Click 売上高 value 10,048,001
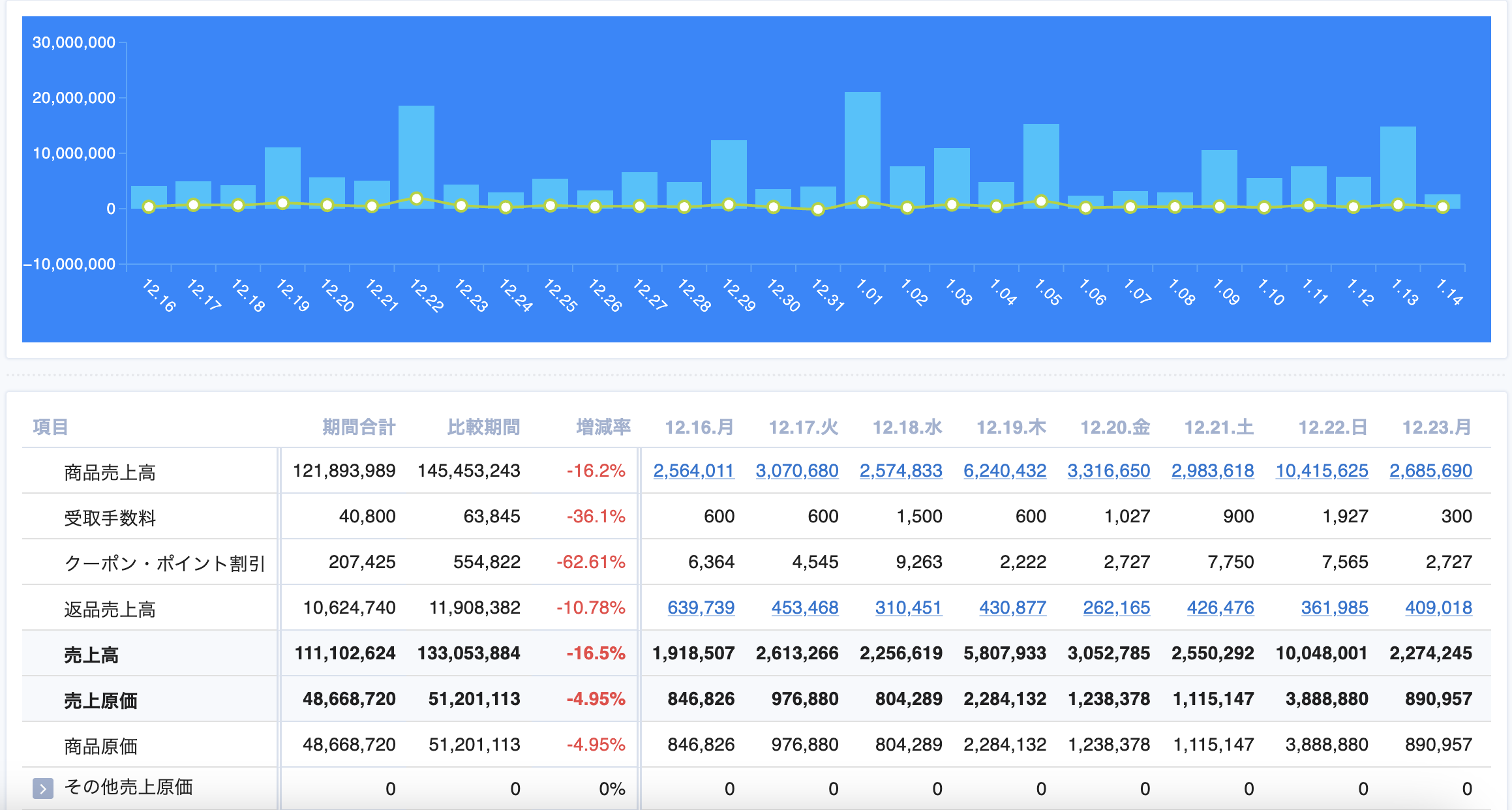This screenshot has height=810, width=1512. pyautogui.click(x=1322, y=653)
